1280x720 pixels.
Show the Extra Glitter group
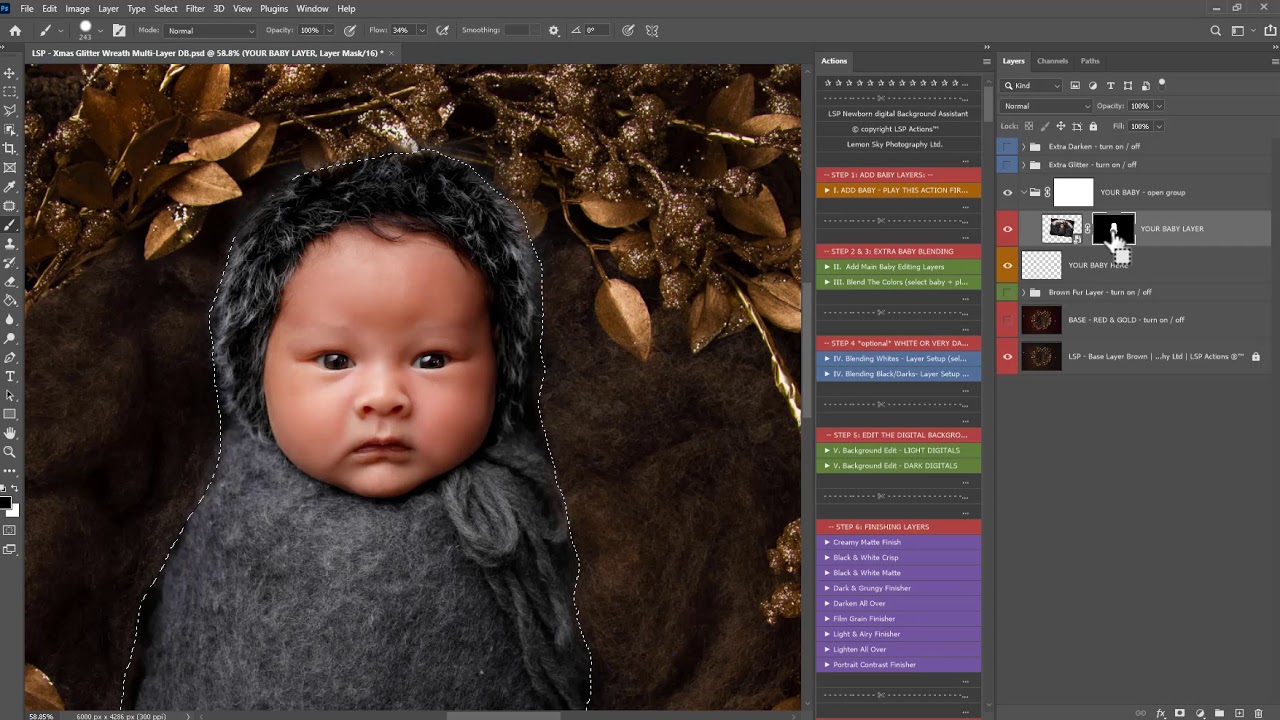(1008, 165)
